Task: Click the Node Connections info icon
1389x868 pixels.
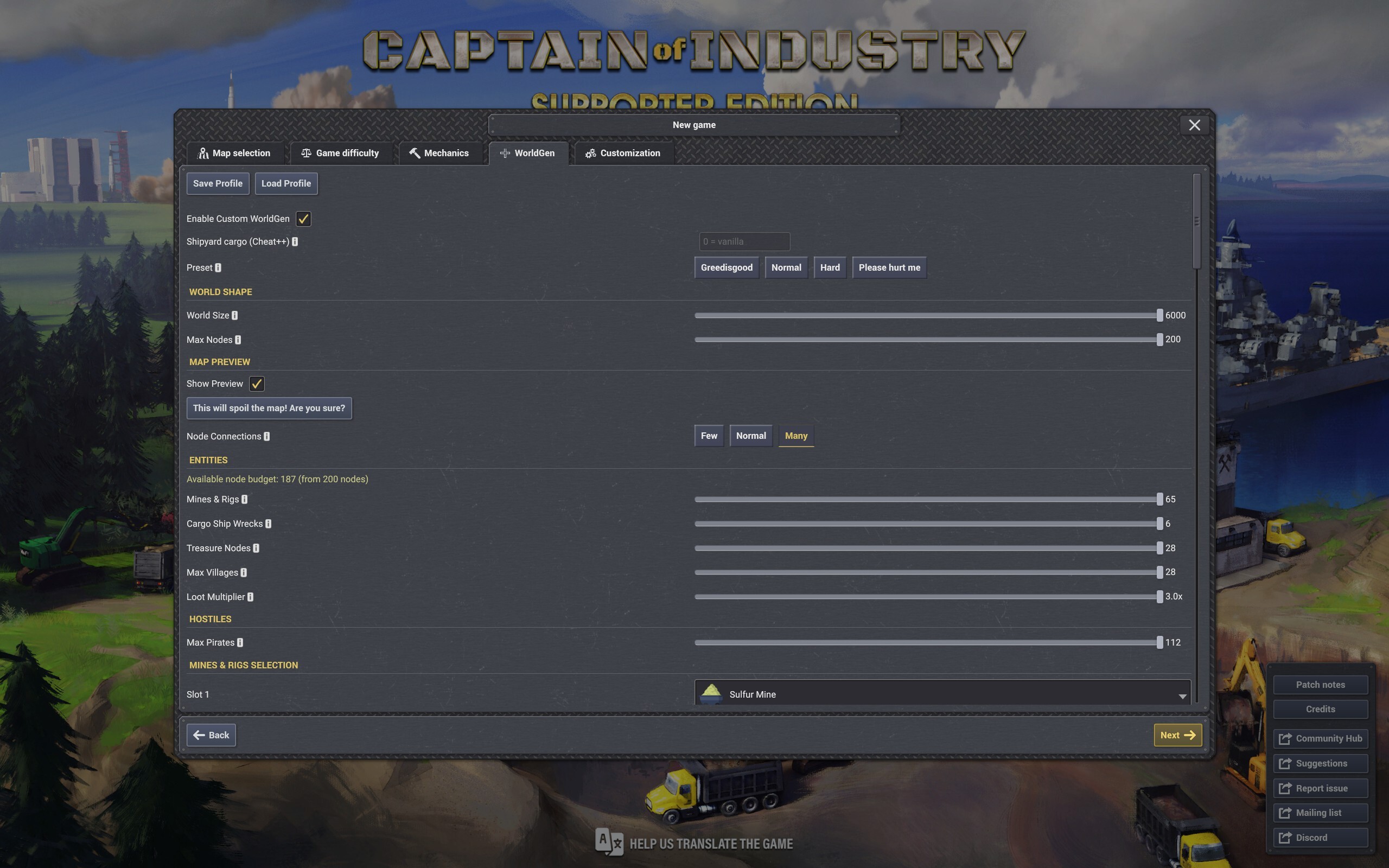Action: pos(267,436)
